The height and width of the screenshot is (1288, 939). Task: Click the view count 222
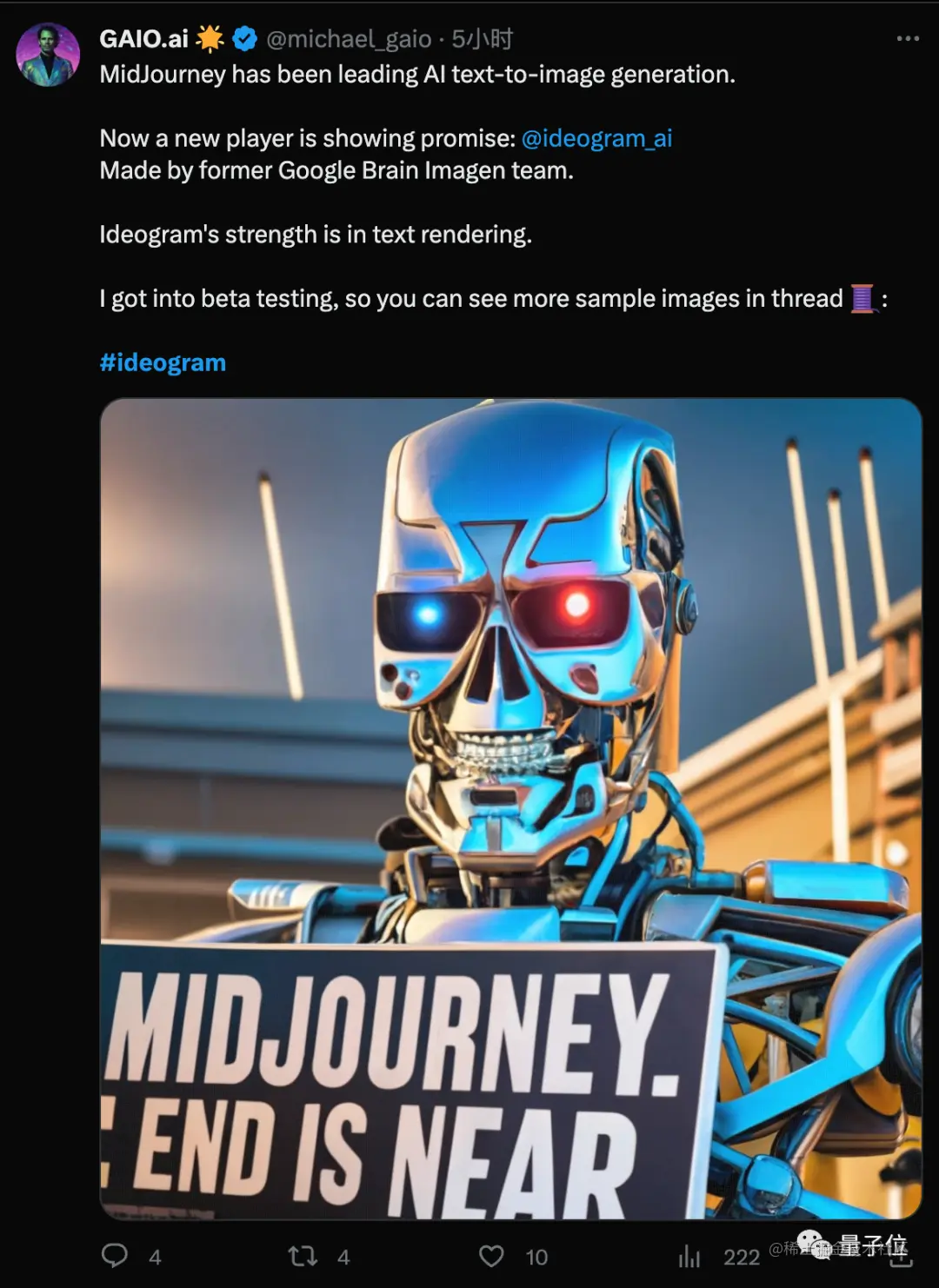(742, 1257)
